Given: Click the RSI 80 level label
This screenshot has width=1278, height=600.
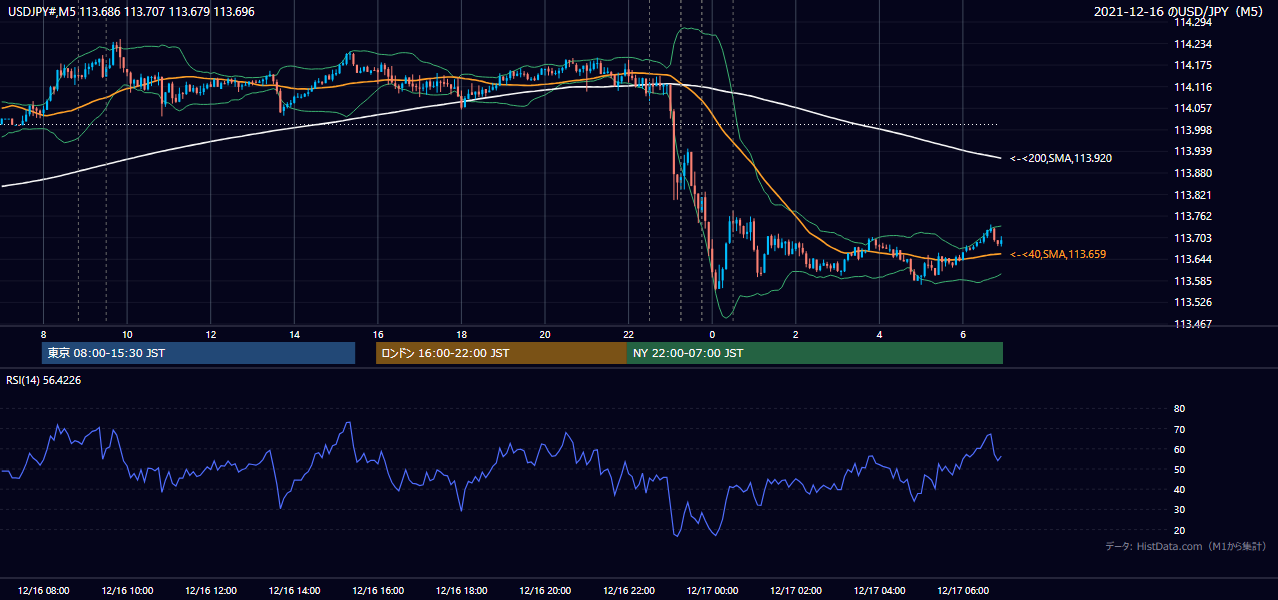Looking at the screenshot, I should point(1179,409).
